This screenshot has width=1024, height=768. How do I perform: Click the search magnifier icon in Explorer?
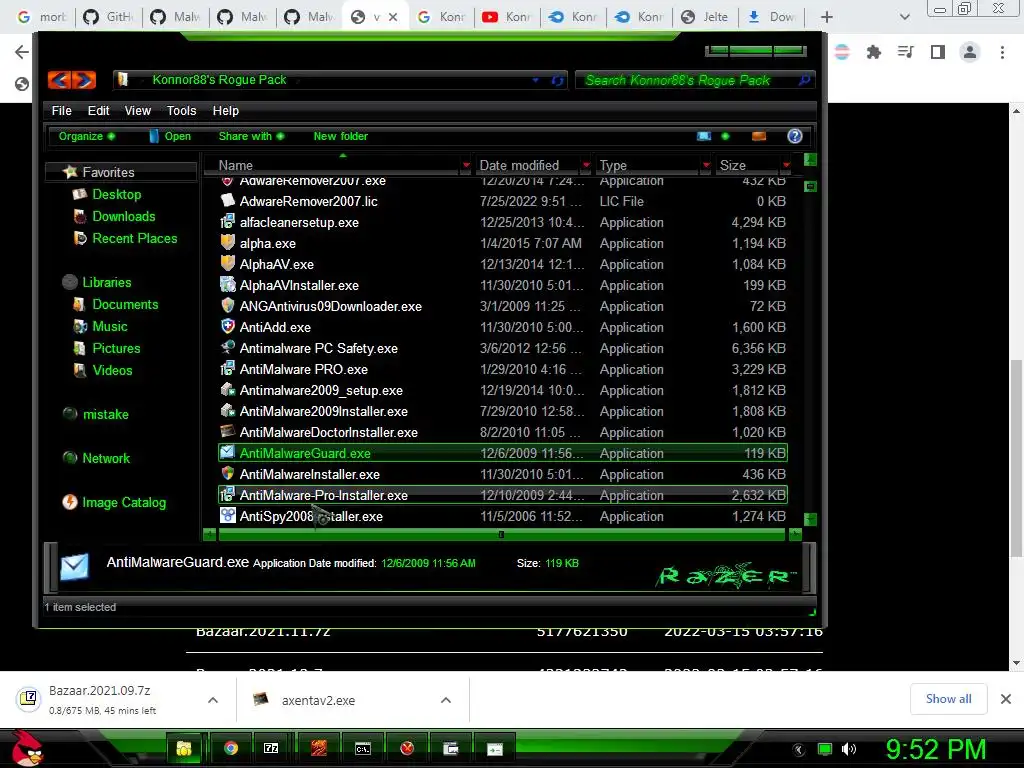point(805,80)
